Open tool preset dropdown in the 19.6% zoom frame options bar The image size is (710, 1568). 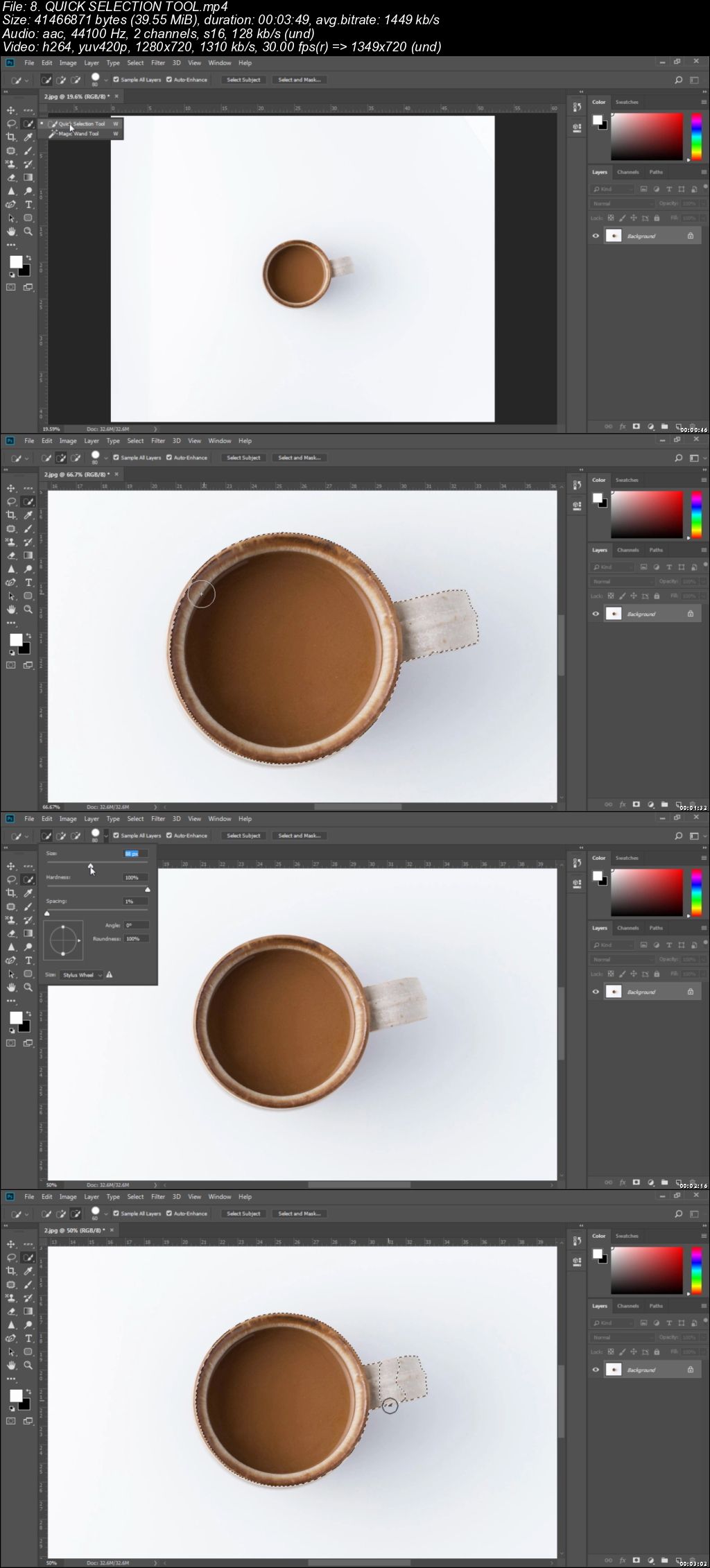tap(26, 80)
